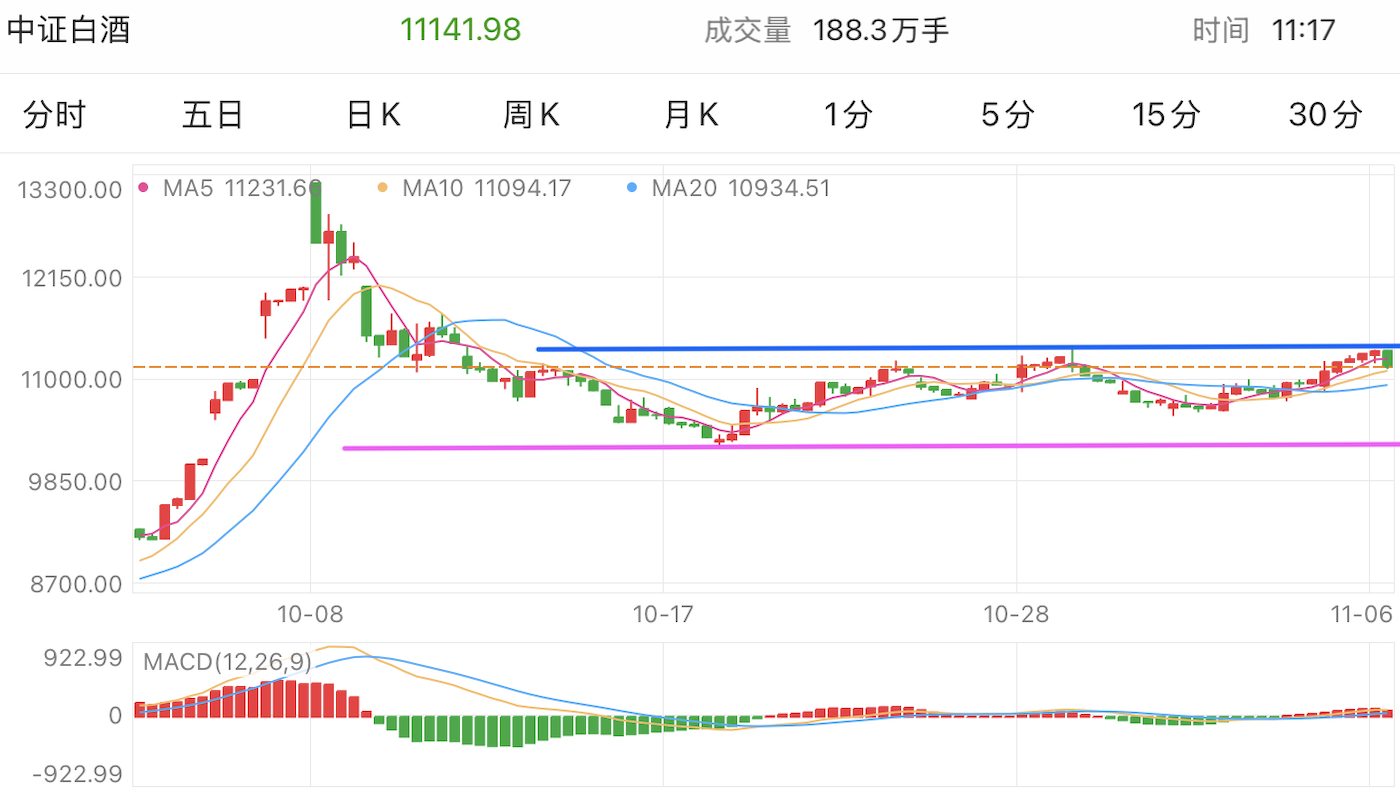1400x792 pixels.
Task: Click the 时间 label
Action: 1221,30
